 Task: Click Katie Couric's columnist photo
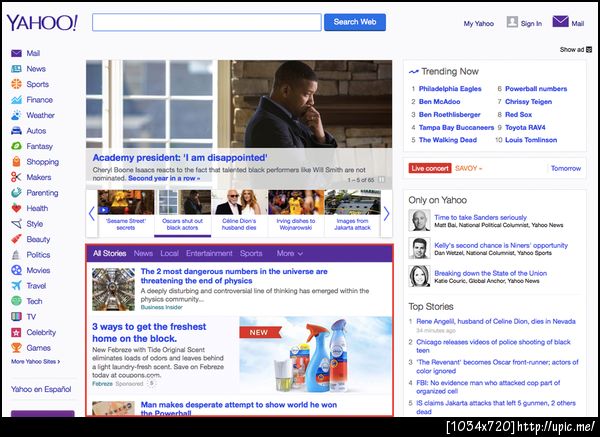pos(419,276)
